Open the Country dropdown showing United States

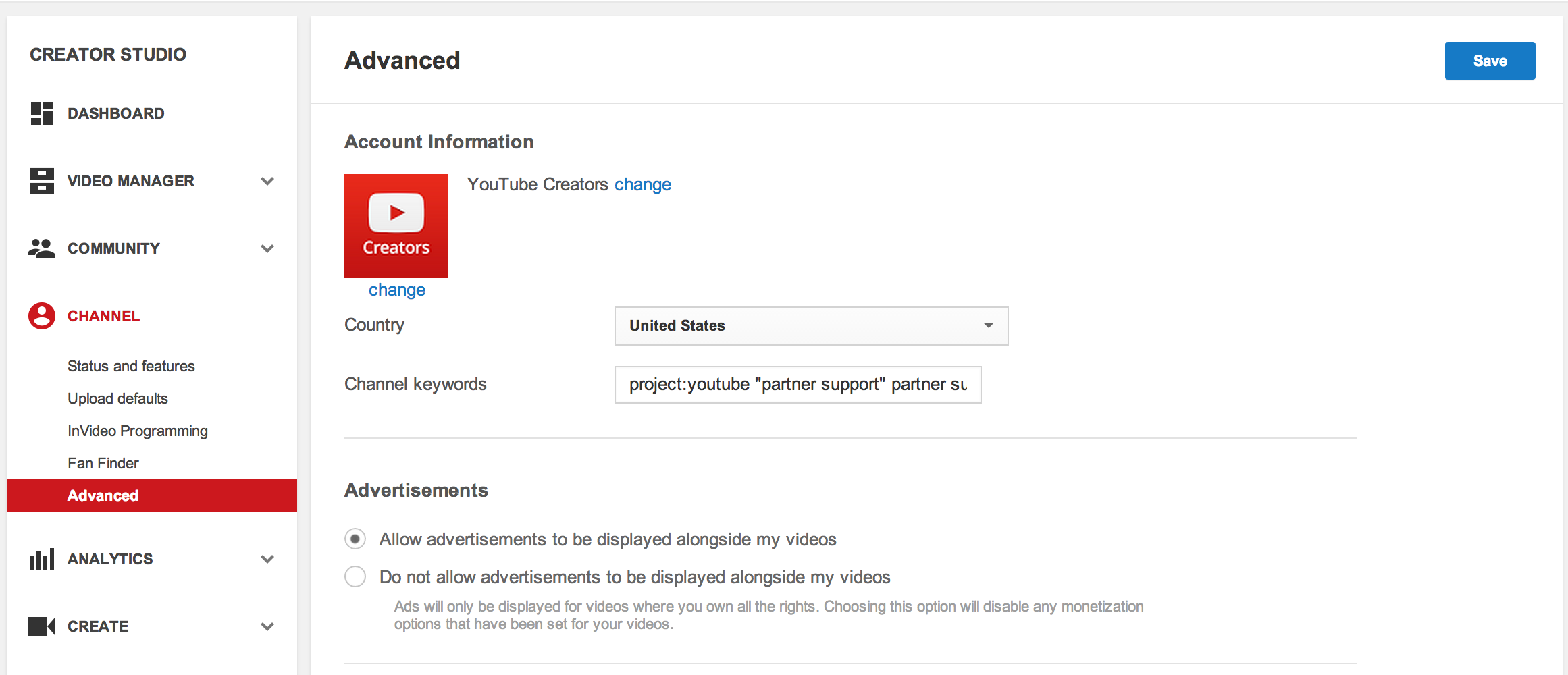(811, 326)
